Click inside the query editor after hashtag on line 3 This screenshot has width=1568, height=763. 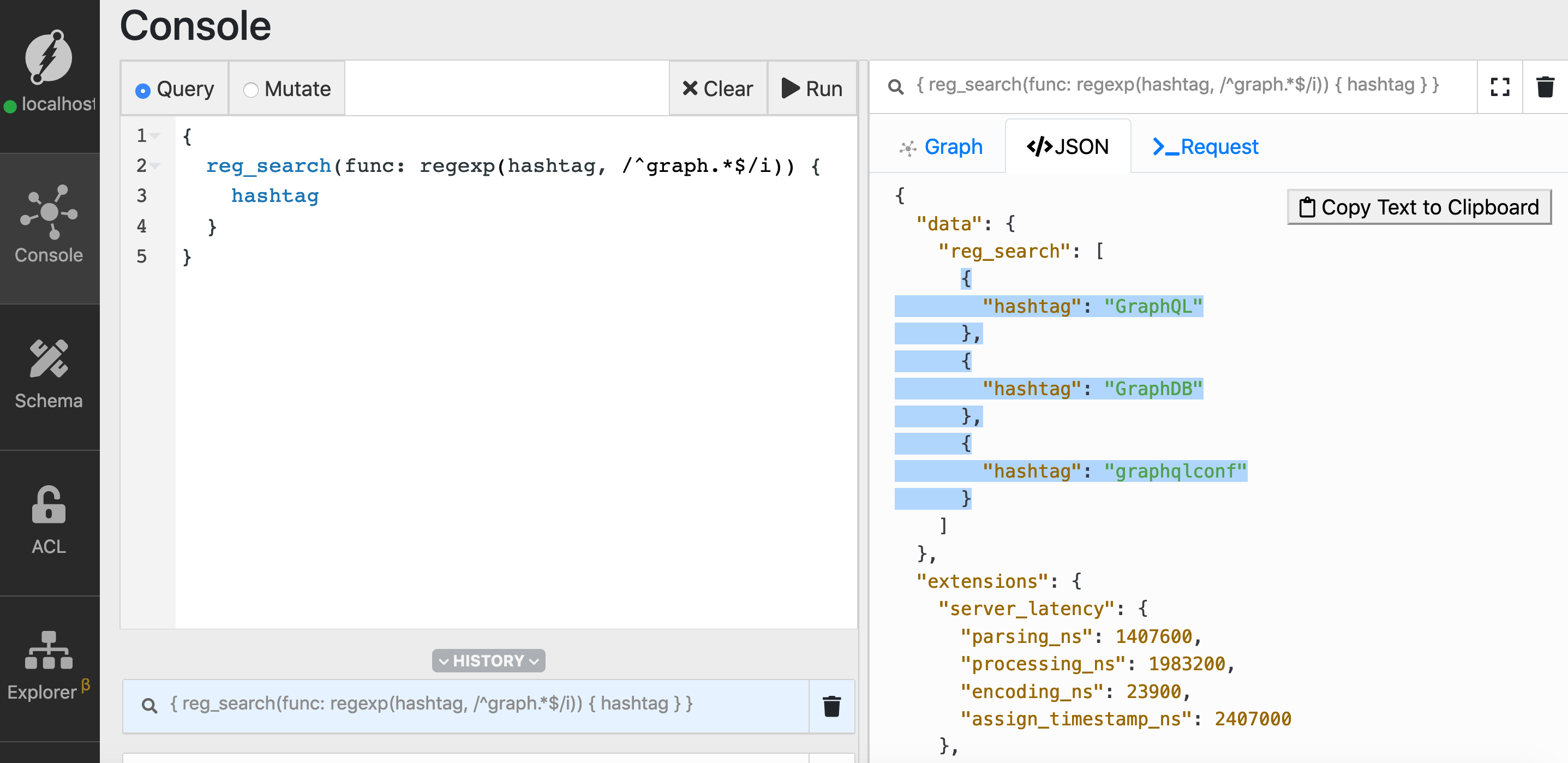(320, 196)
